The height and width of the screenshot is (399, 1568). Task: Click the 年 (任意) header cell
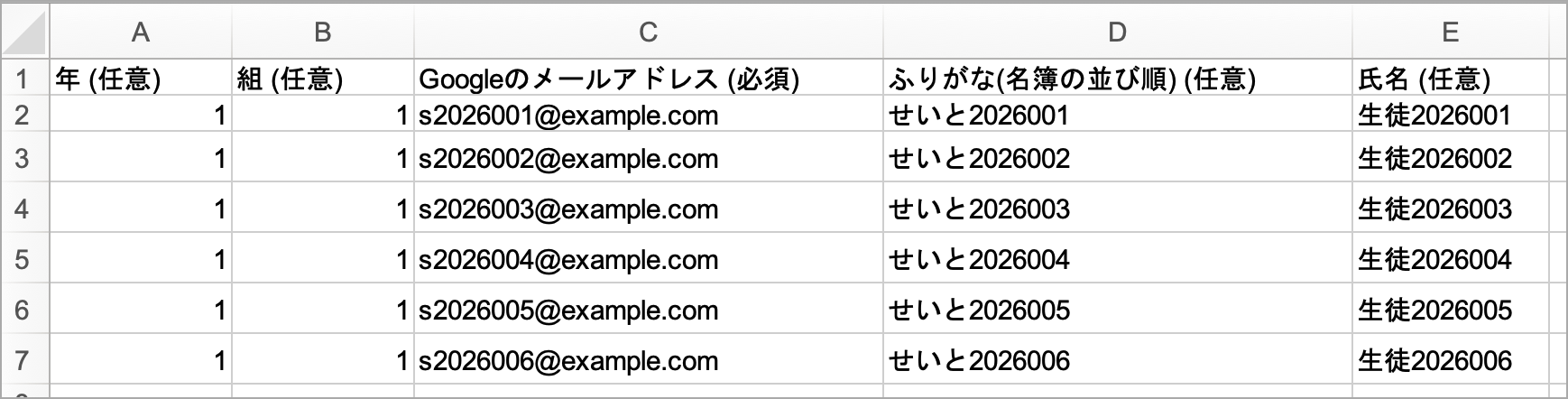[x=140, y=79]
